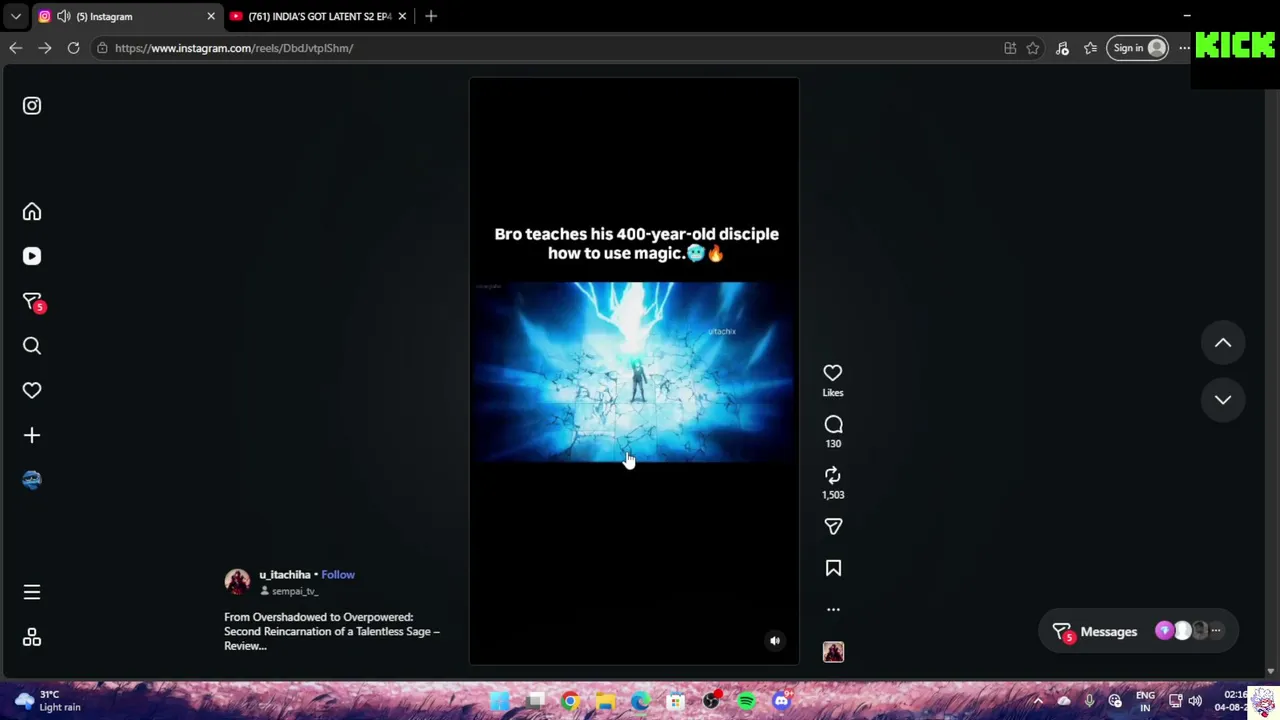The width and height of the screenshot is (1280, 720).
Task: Open u_itachiha profile picture
Action: (x=237, y=582)
